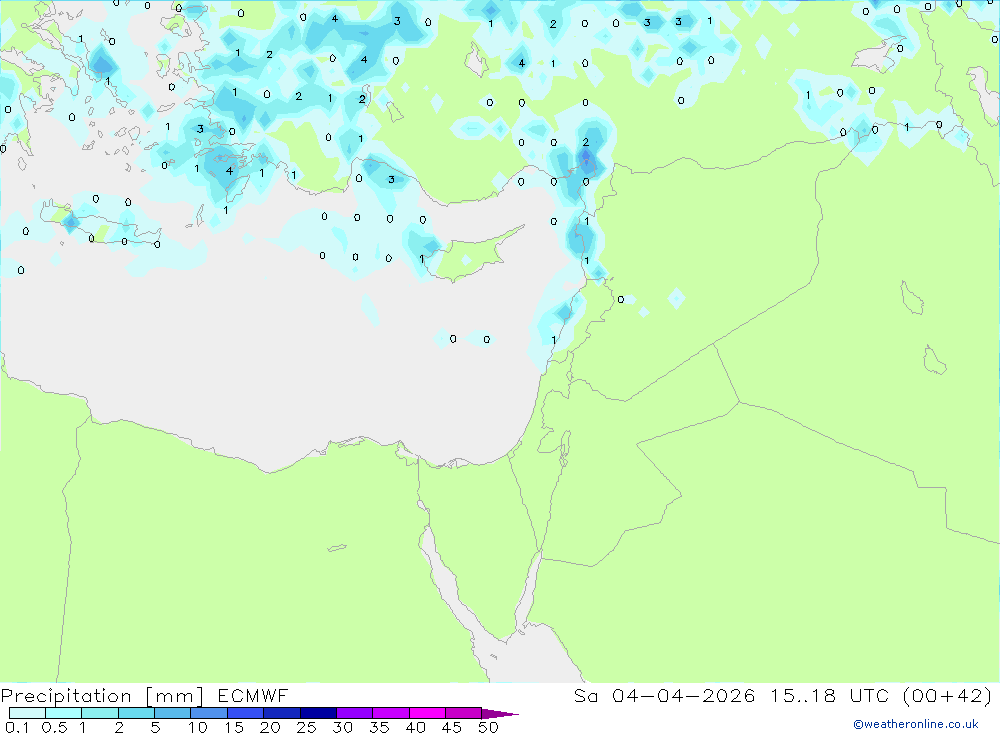The image size is (1000, 733).
Task: Click the '15..18 UTC' time range text
Action: point(828,695)
